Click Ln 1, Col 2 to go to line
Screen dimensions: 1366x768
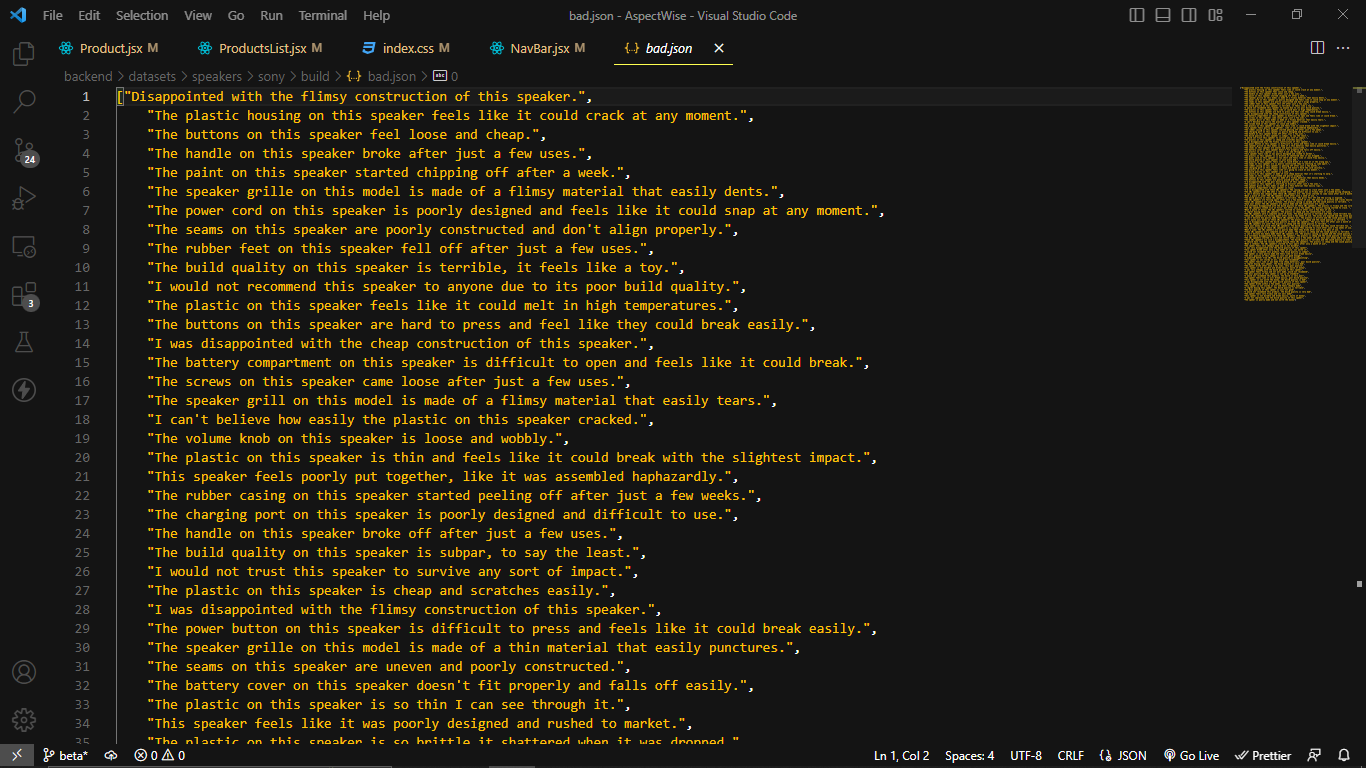tap(902, 756)
